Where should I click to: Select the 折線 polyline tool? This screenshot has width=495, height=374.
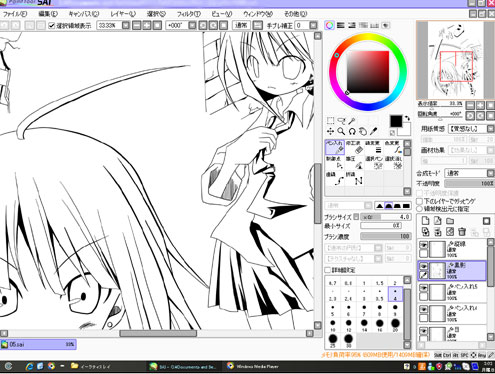point(354,178)
